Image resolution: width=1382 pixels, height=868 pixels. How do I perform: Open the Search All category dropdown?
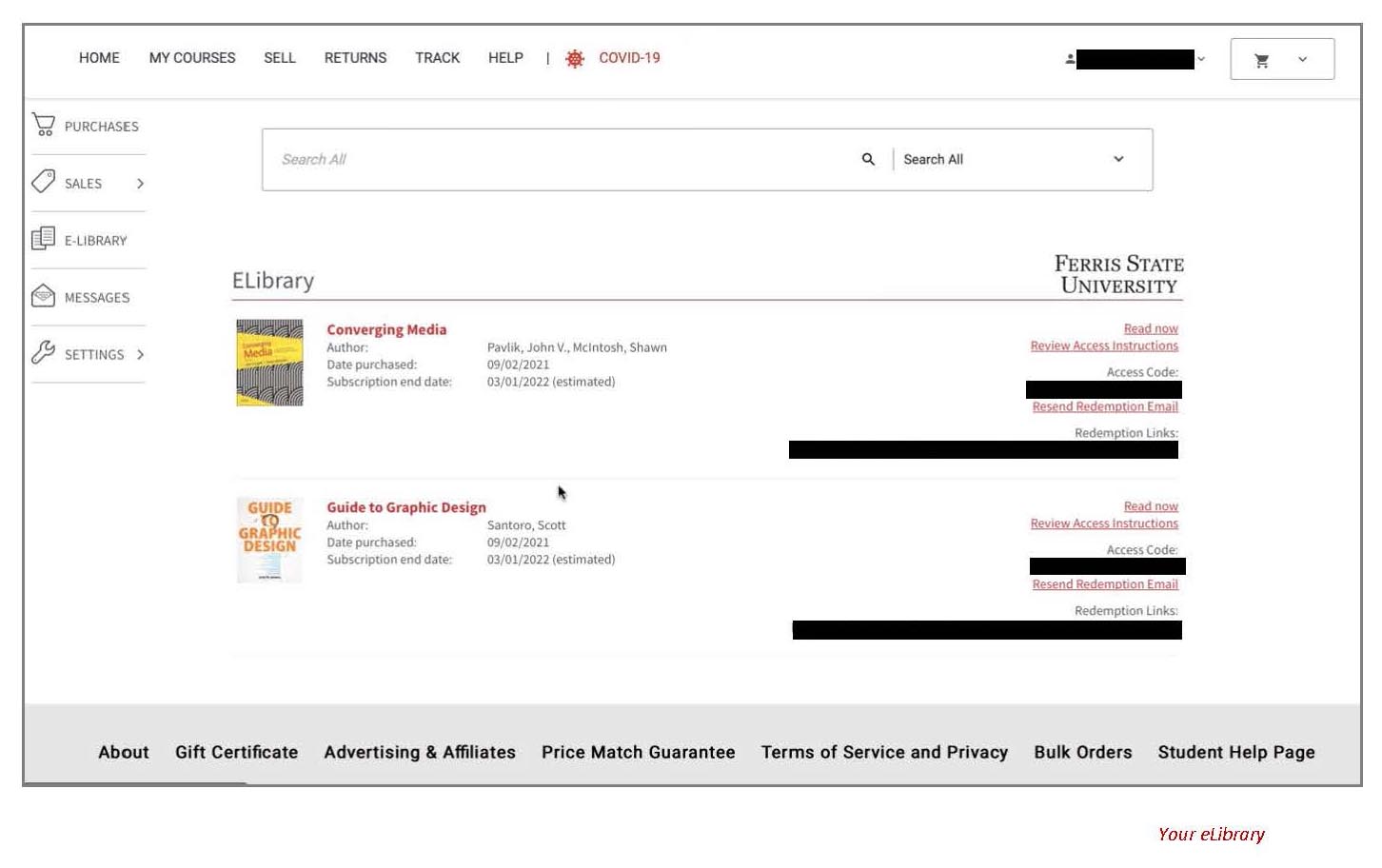click(x=1015, y=159)
